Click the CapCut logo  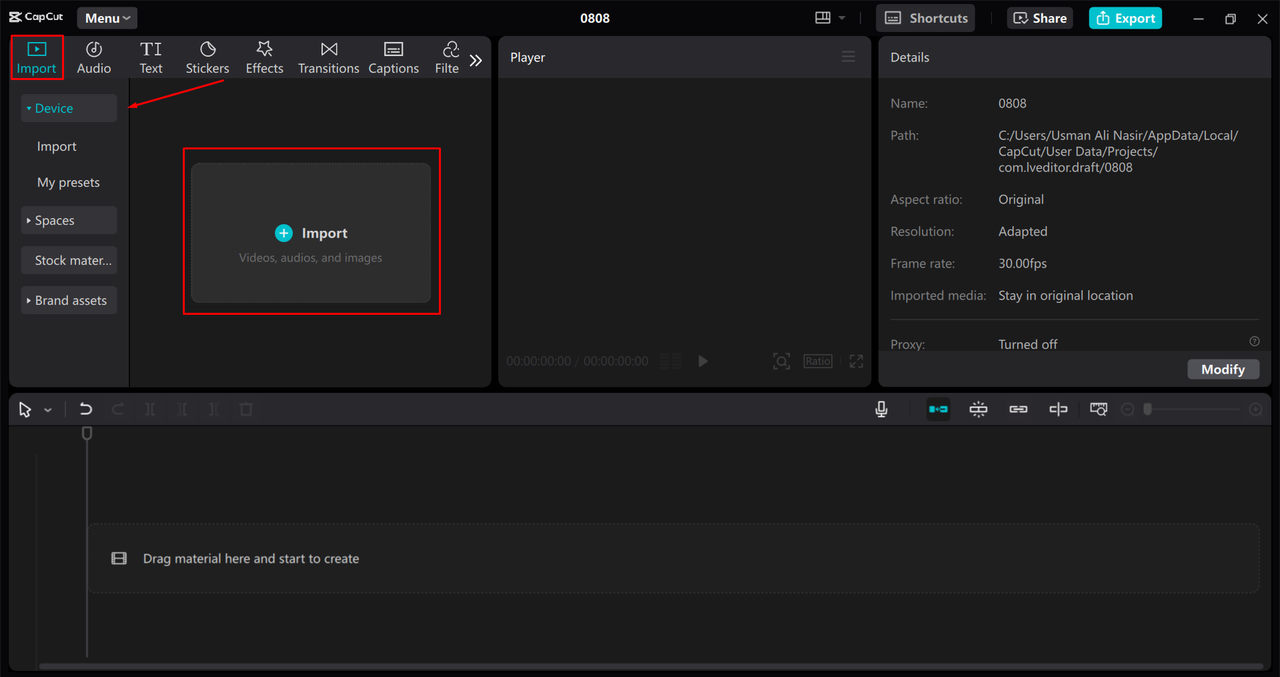[x=36, y=17]
